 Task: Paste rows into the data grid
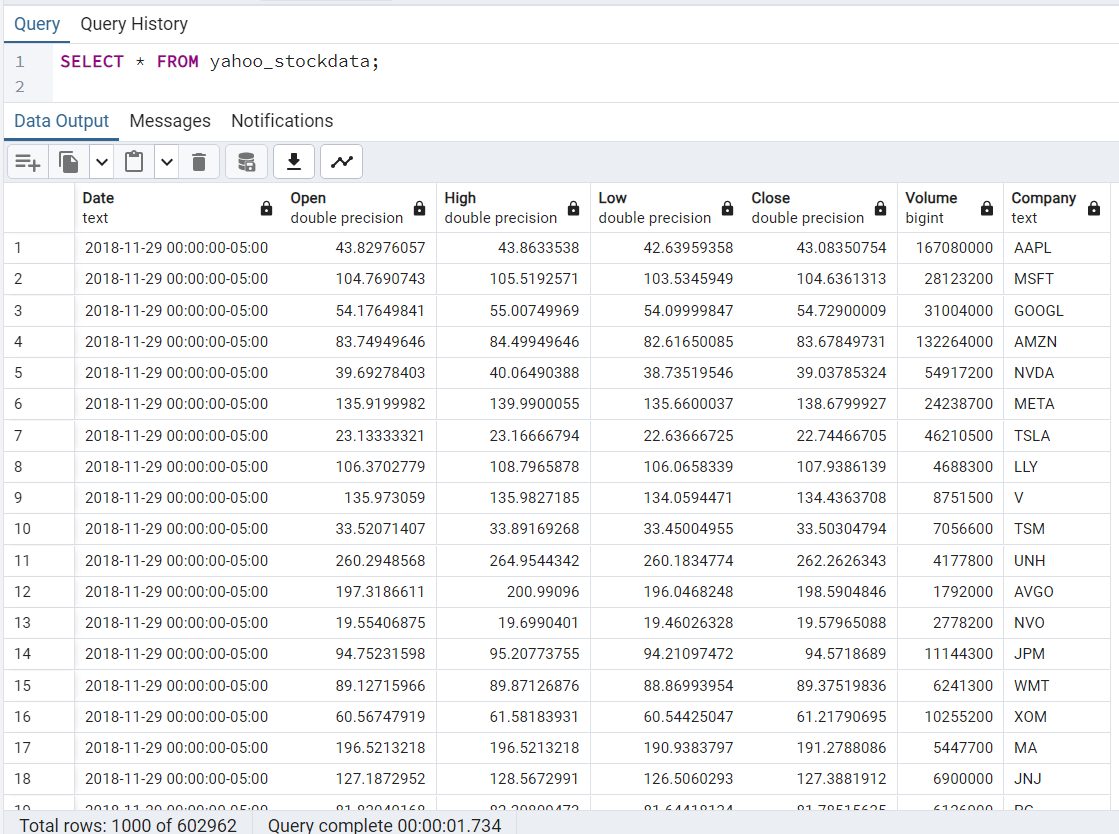(x=134, y=161)
